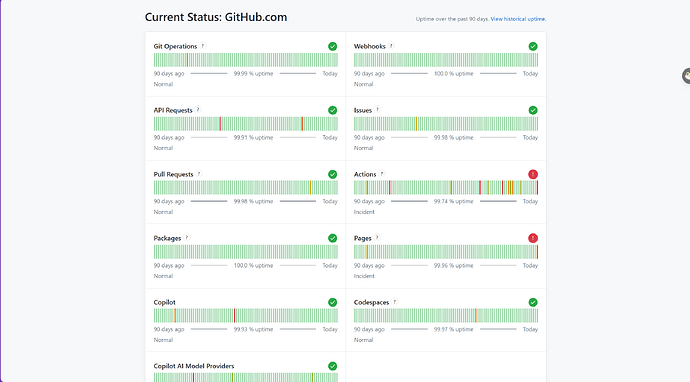Click the help icon next to Issues
Screen dimensions: 690x382
[x=378, y=110]
